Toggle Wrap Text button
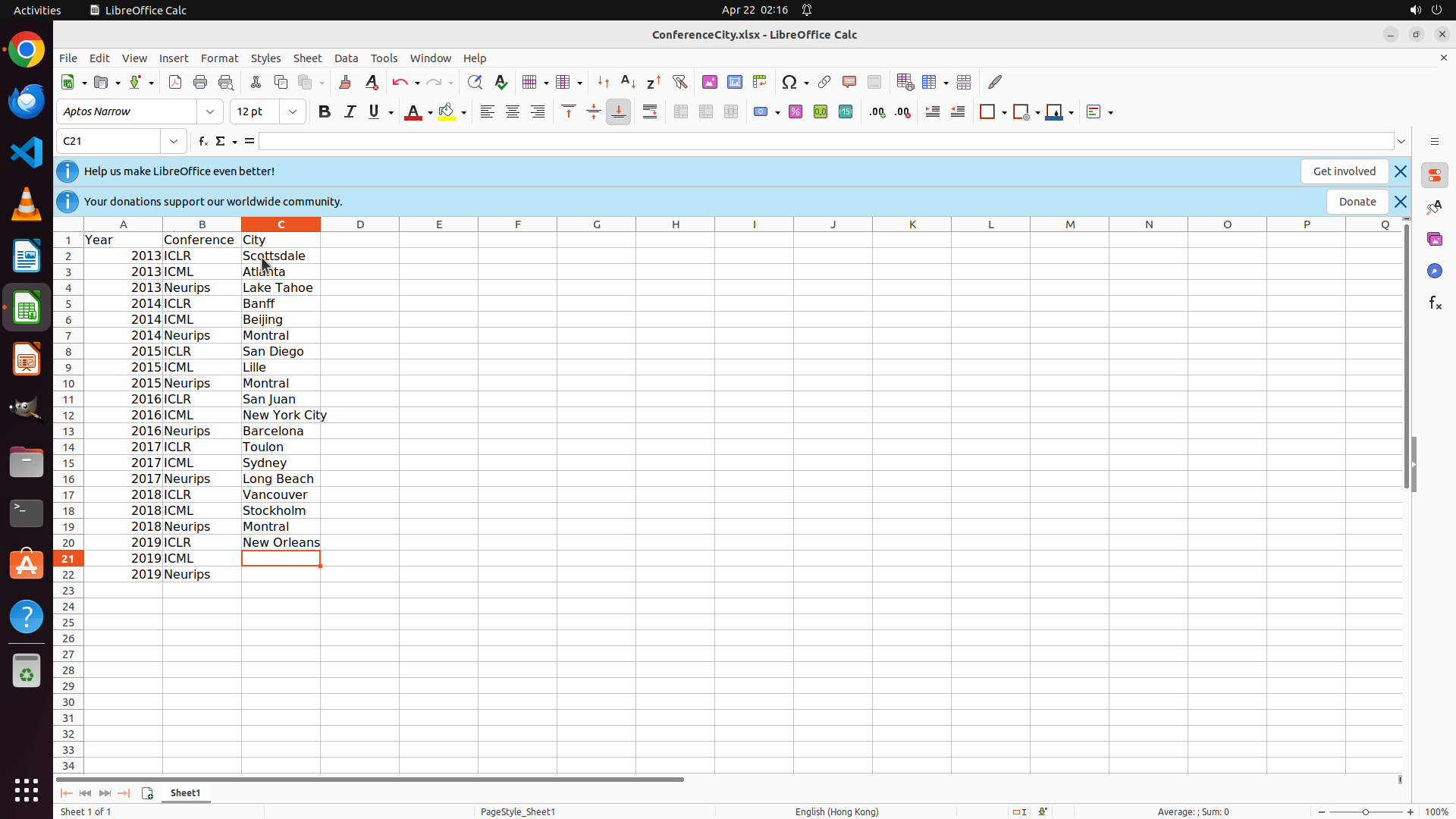 (650, 111)
